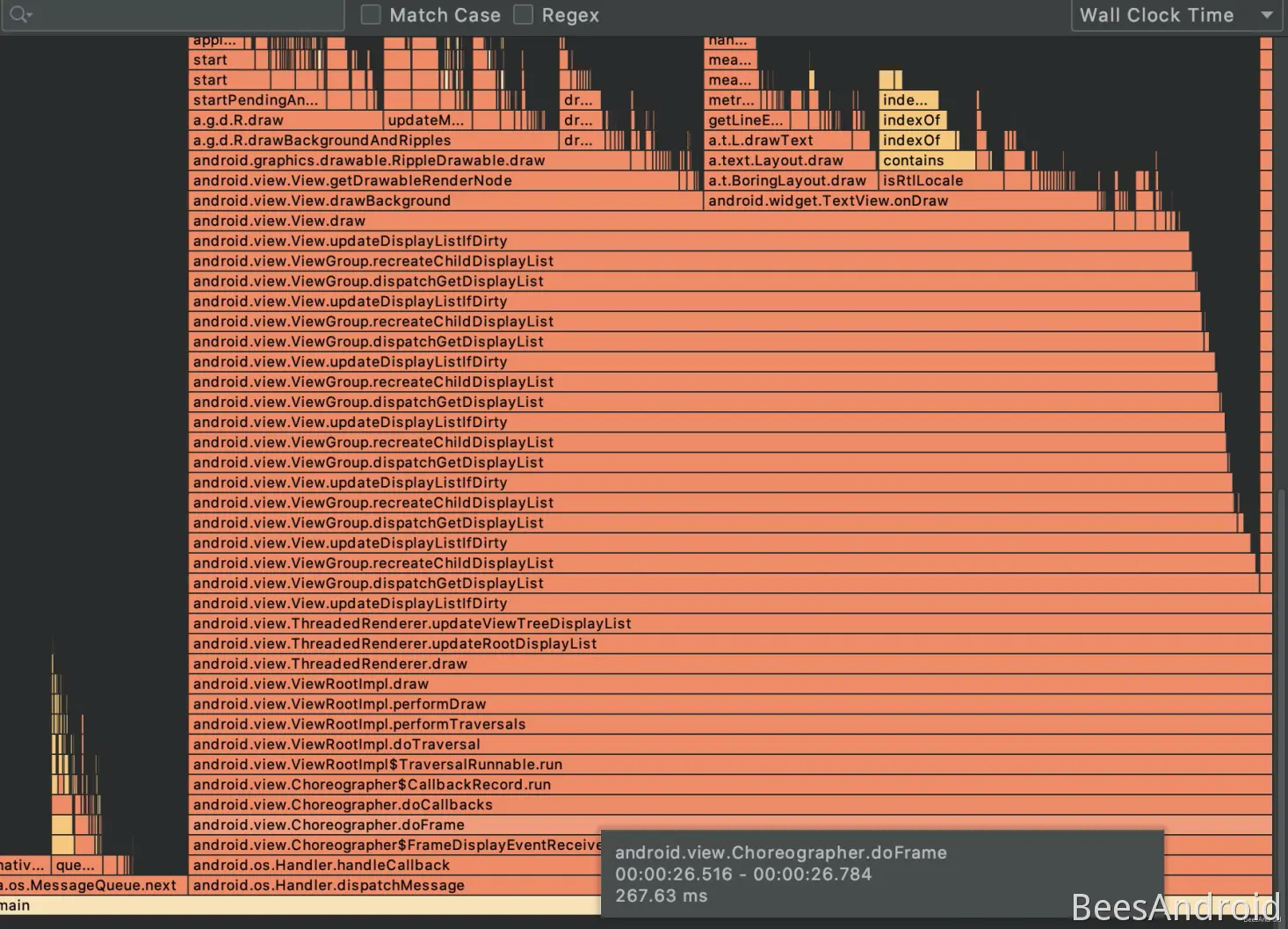Enable the Match Case checkbox
Image resolution: width=1288 pixels, height=929 pixels.
pyautogui.click(x=371, y=15)
